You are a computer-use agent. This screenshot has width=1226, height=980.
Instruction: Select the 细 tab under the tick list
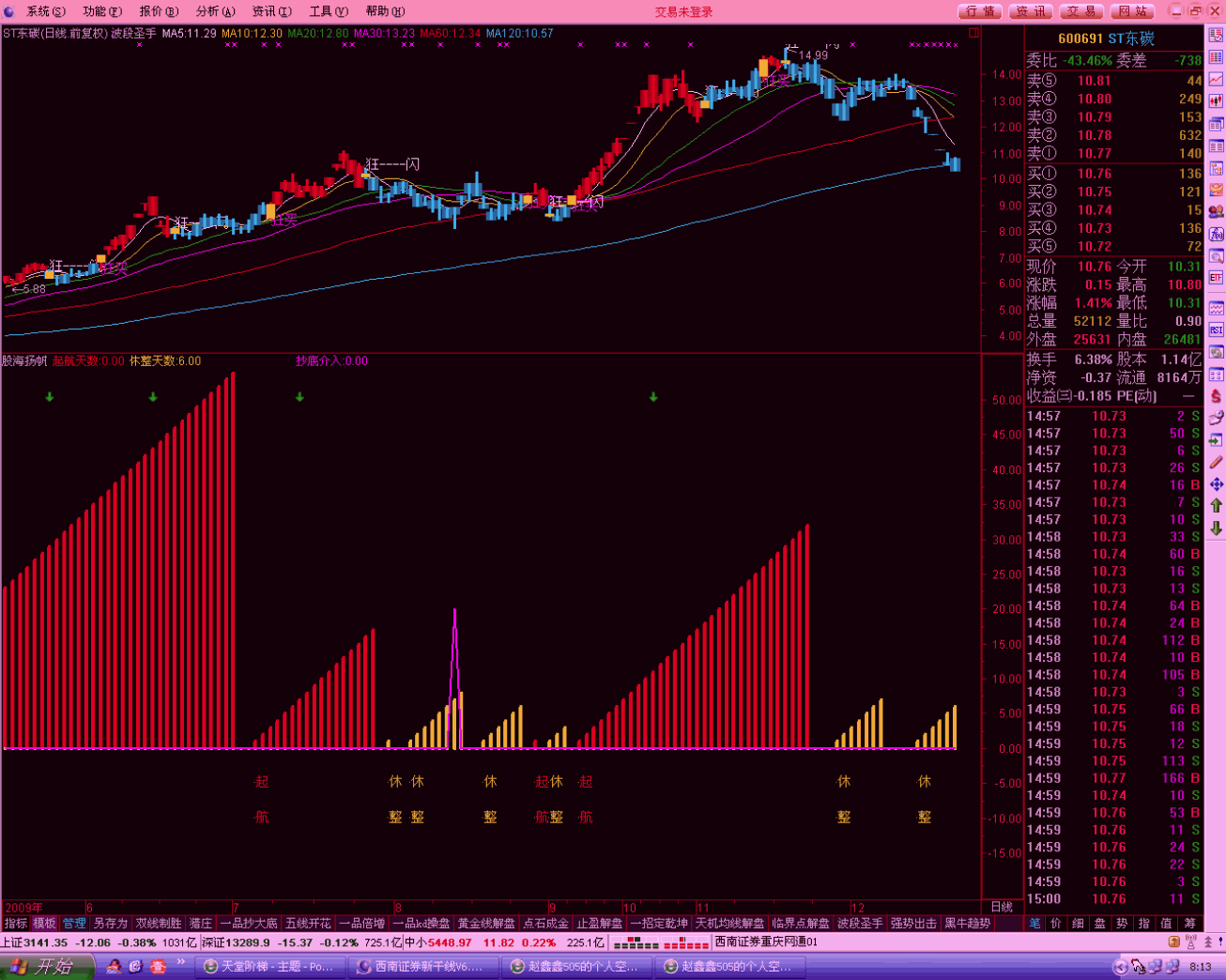coord(1078,924)
